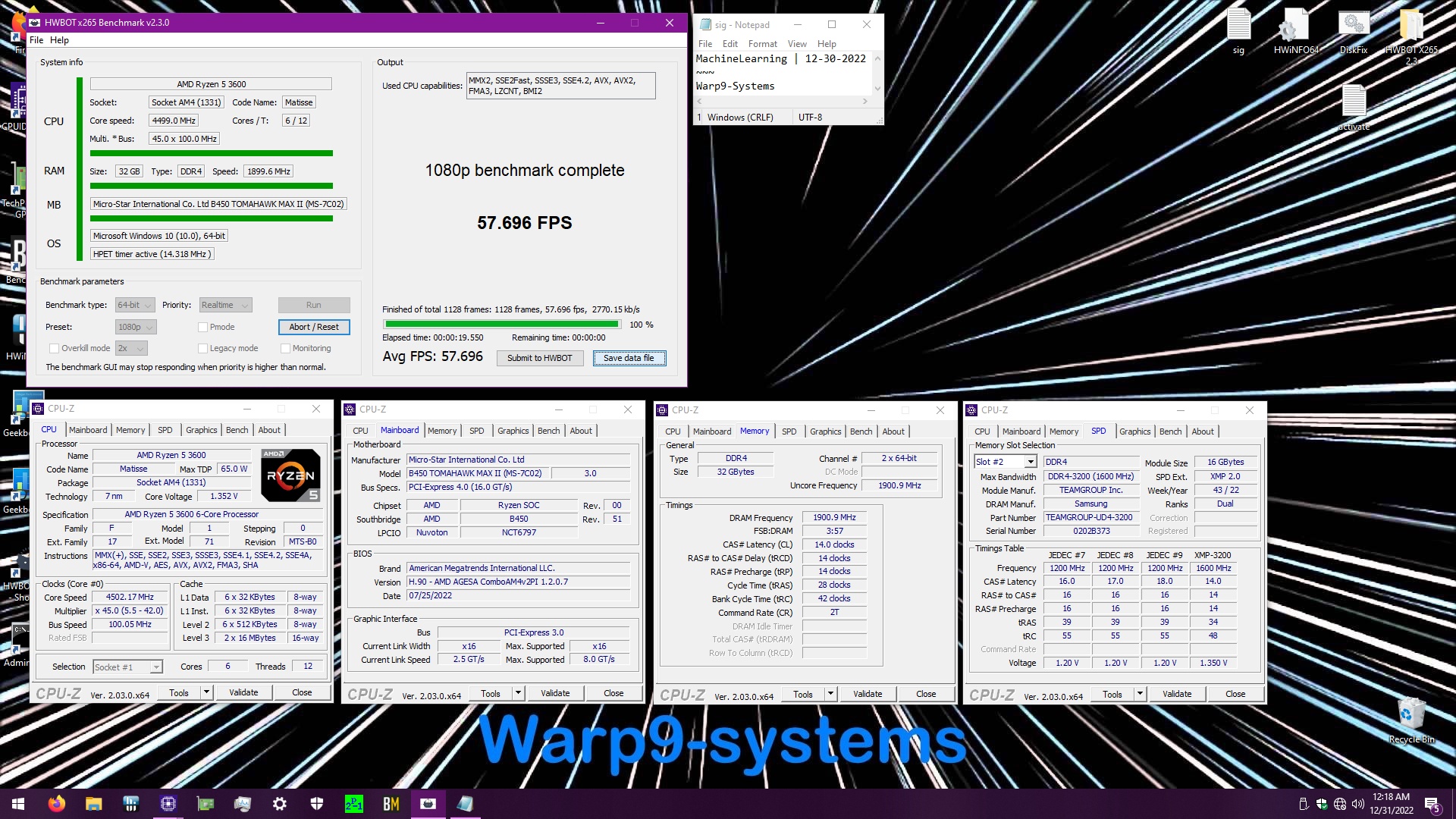Open the Recycle Bin
1456x819 pixels.
click(1411, 720)
